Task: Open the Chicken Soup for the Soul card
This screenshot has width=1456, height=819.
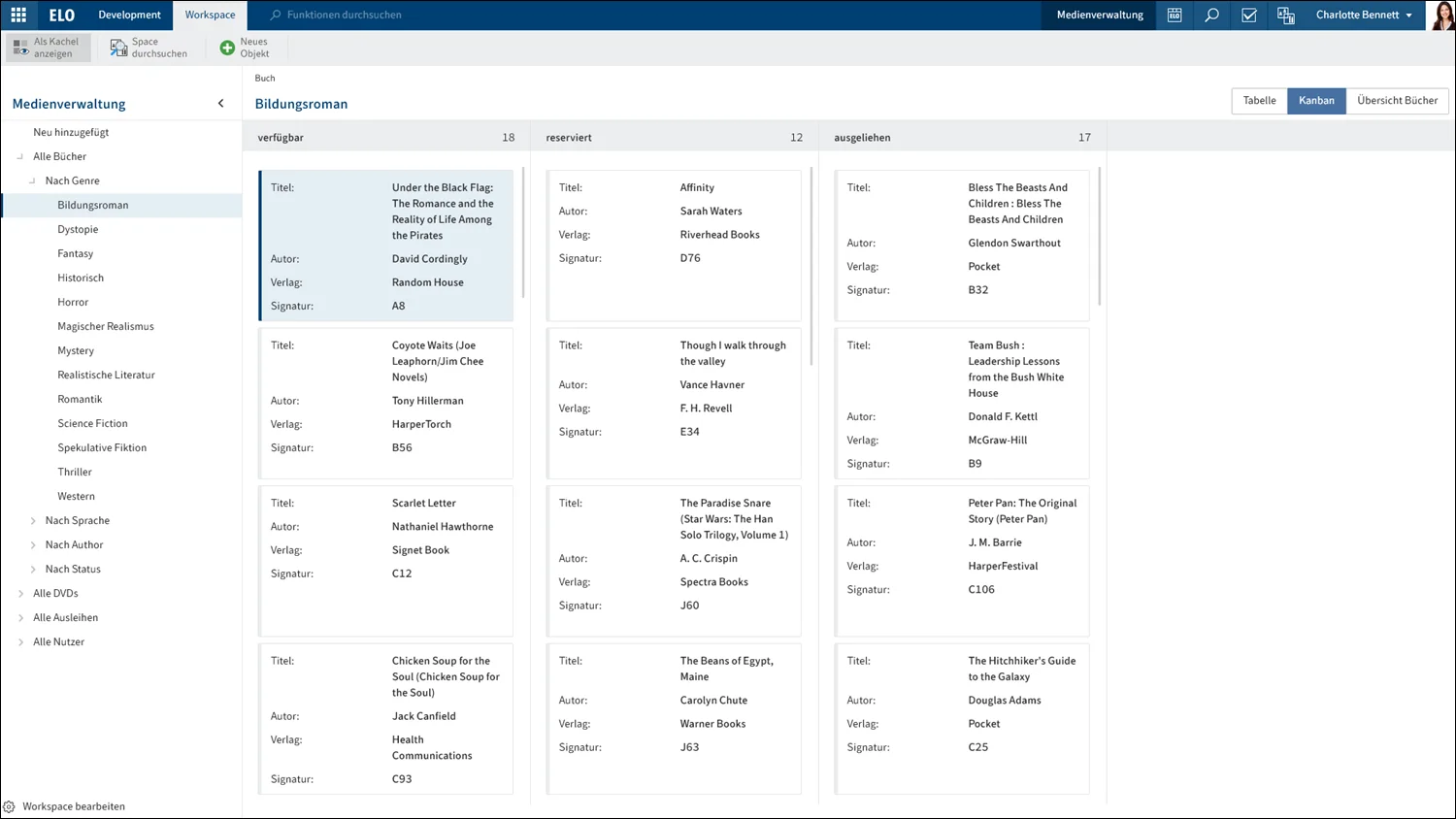Action: click(385, 719)
